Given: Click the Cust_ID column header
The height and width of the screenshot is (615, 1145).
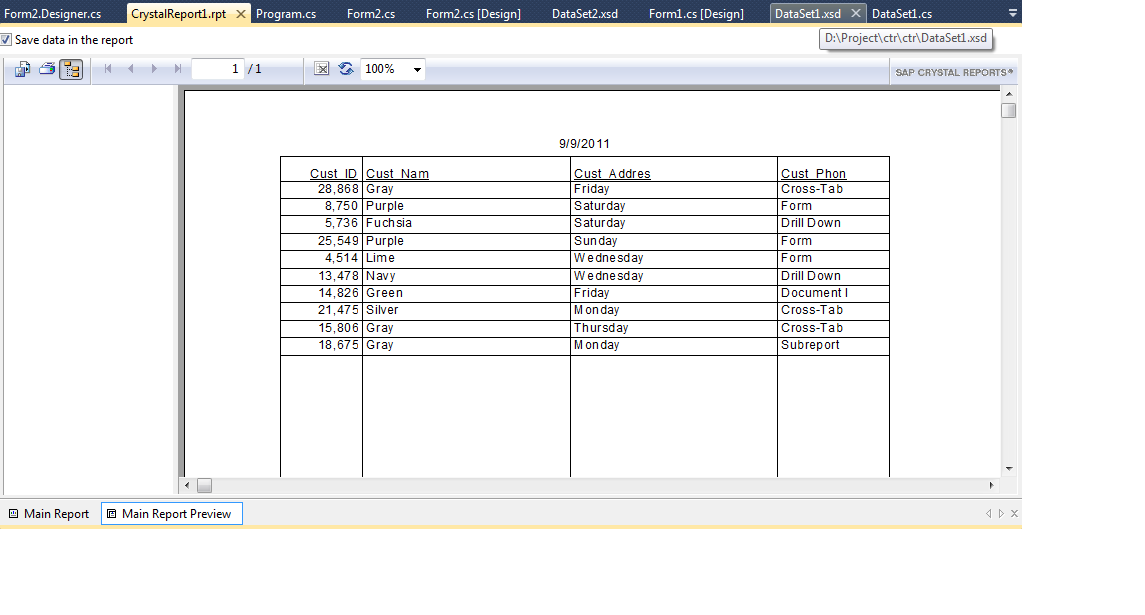Looking at the screenshot, I should [x=333, y=174].
